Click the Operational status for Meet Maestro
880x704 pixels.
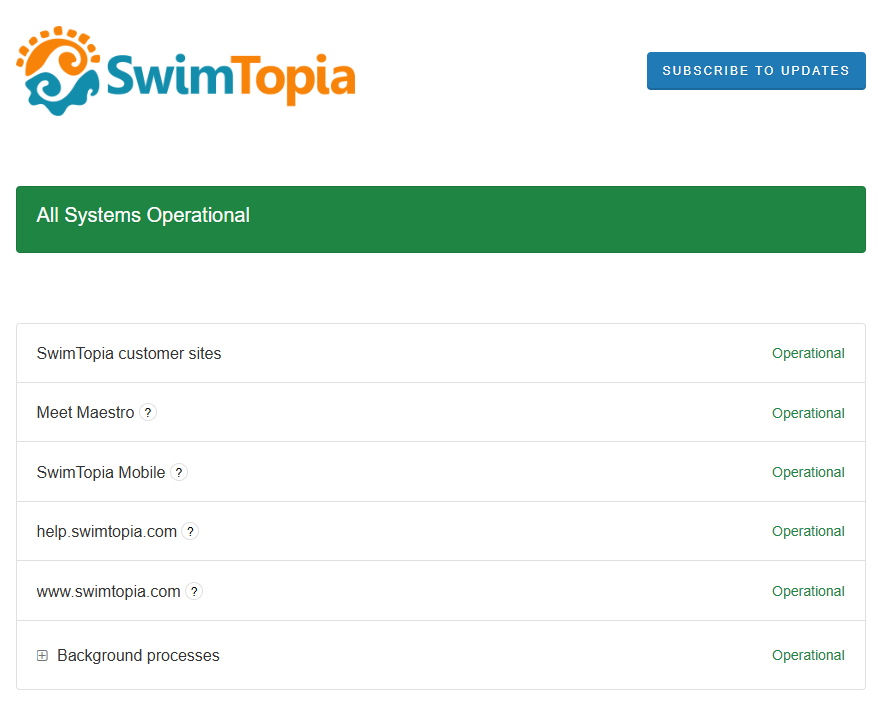(808, 413)
